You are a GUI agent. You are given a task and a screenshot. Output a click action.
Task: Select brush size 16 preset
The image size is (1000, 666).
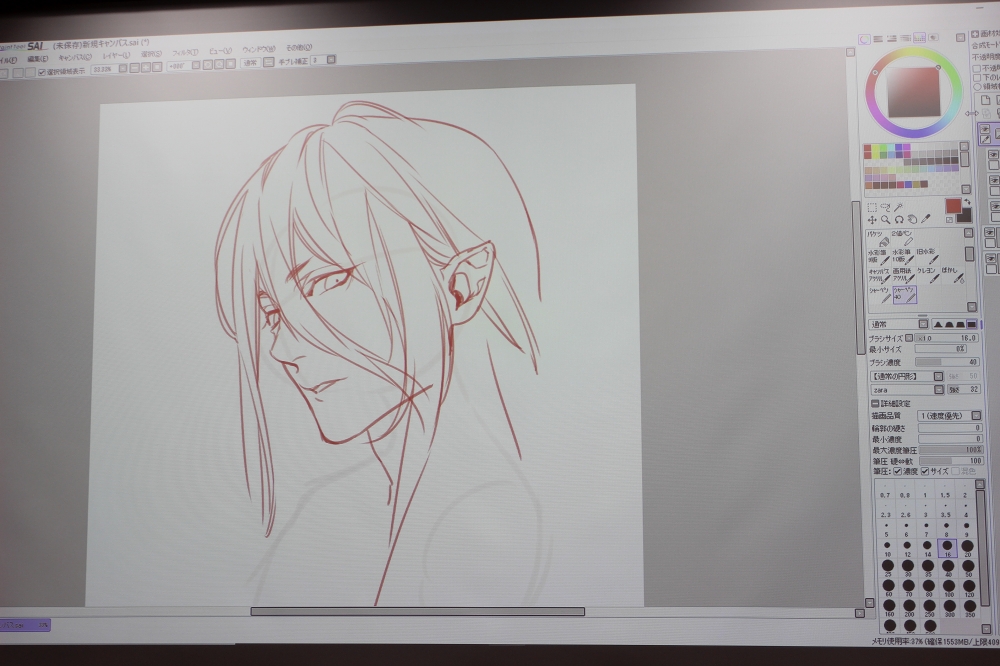click(947, 549)
